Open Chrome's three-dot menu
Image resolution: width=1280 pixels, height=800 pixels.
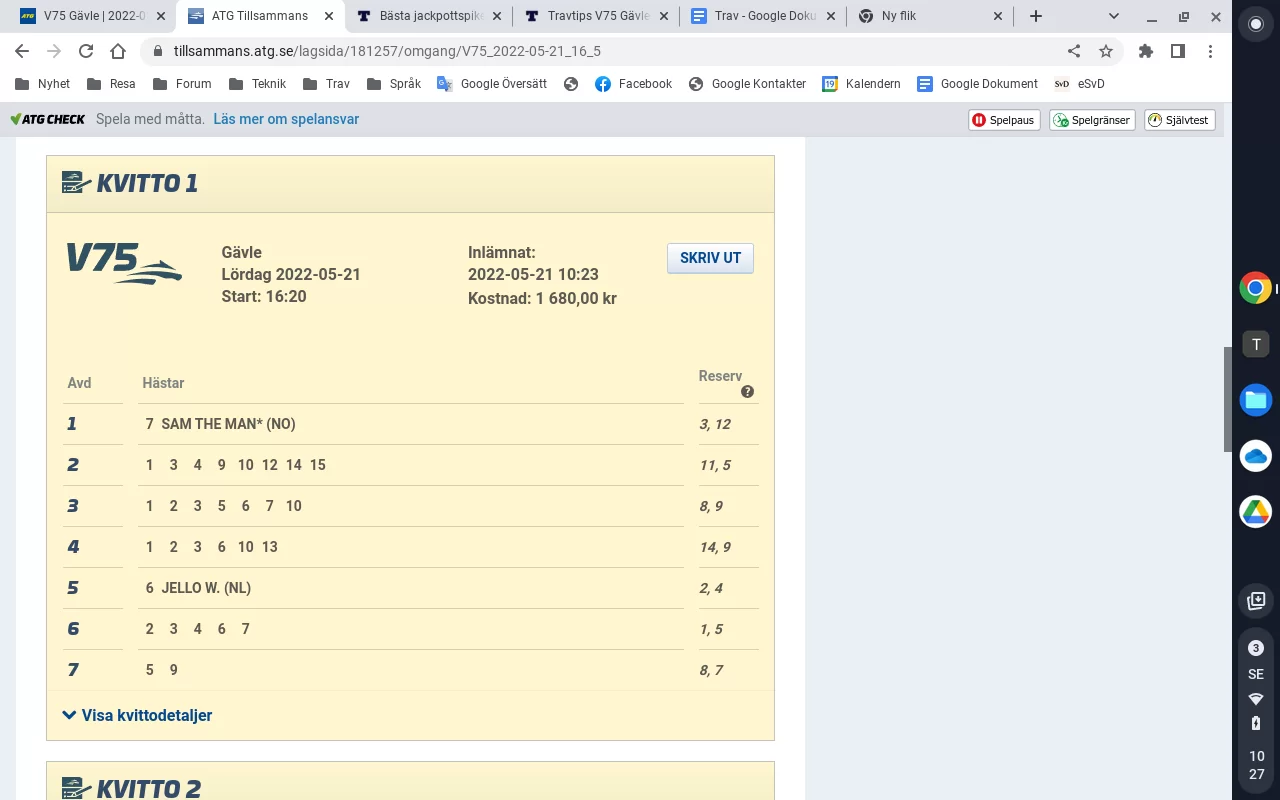[1211, 51]
